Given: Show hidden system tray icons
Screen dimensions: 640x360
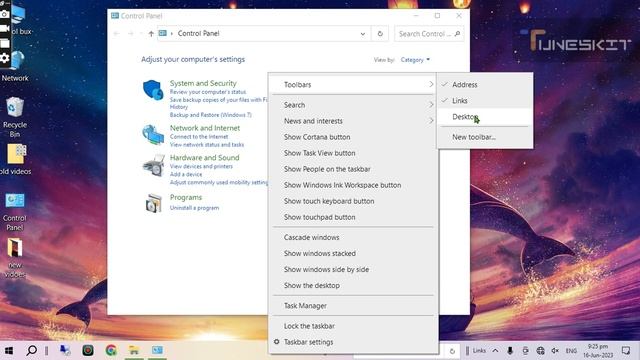Looking at the screenshot, I should [x=495, y=351].
